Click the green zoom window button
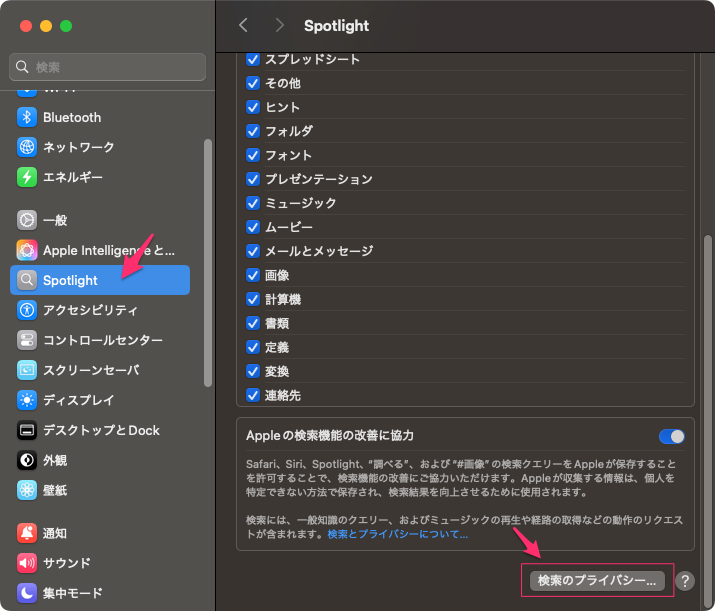Screen dimensions: 715x611 pyautogui.click(x=66, y=26)
